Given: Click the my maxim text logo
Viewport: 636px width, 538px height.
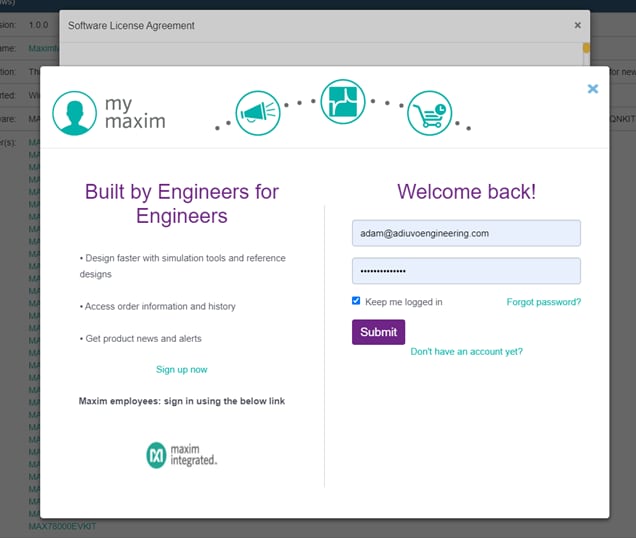Looking at the screenshot, I should [134, 113].
